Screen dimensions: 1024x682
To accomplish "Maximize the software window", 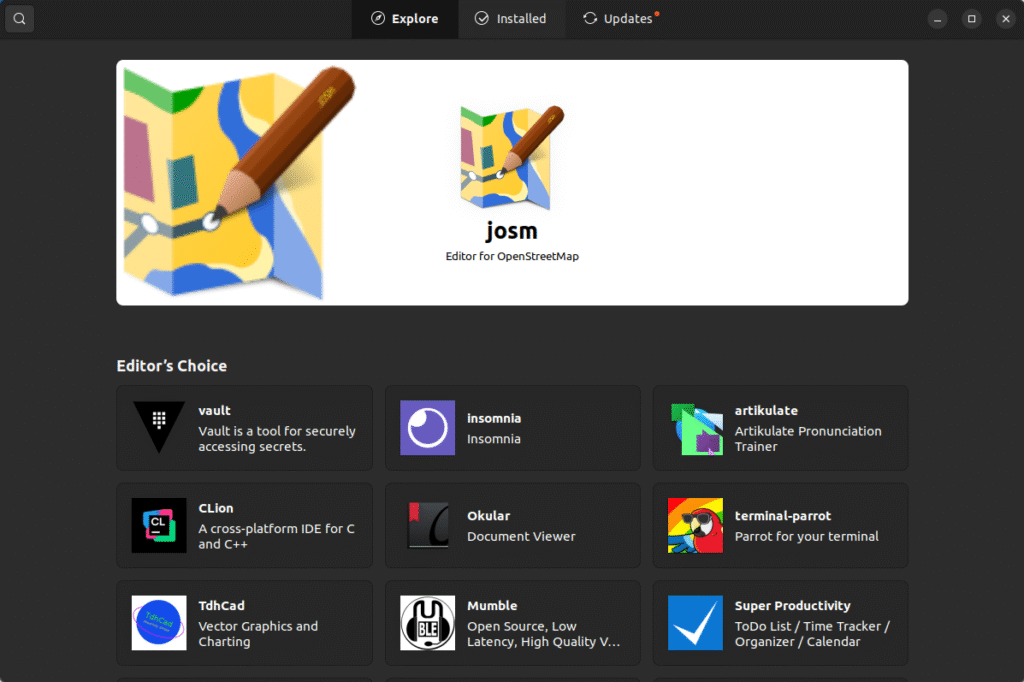I will coord(971,19).
